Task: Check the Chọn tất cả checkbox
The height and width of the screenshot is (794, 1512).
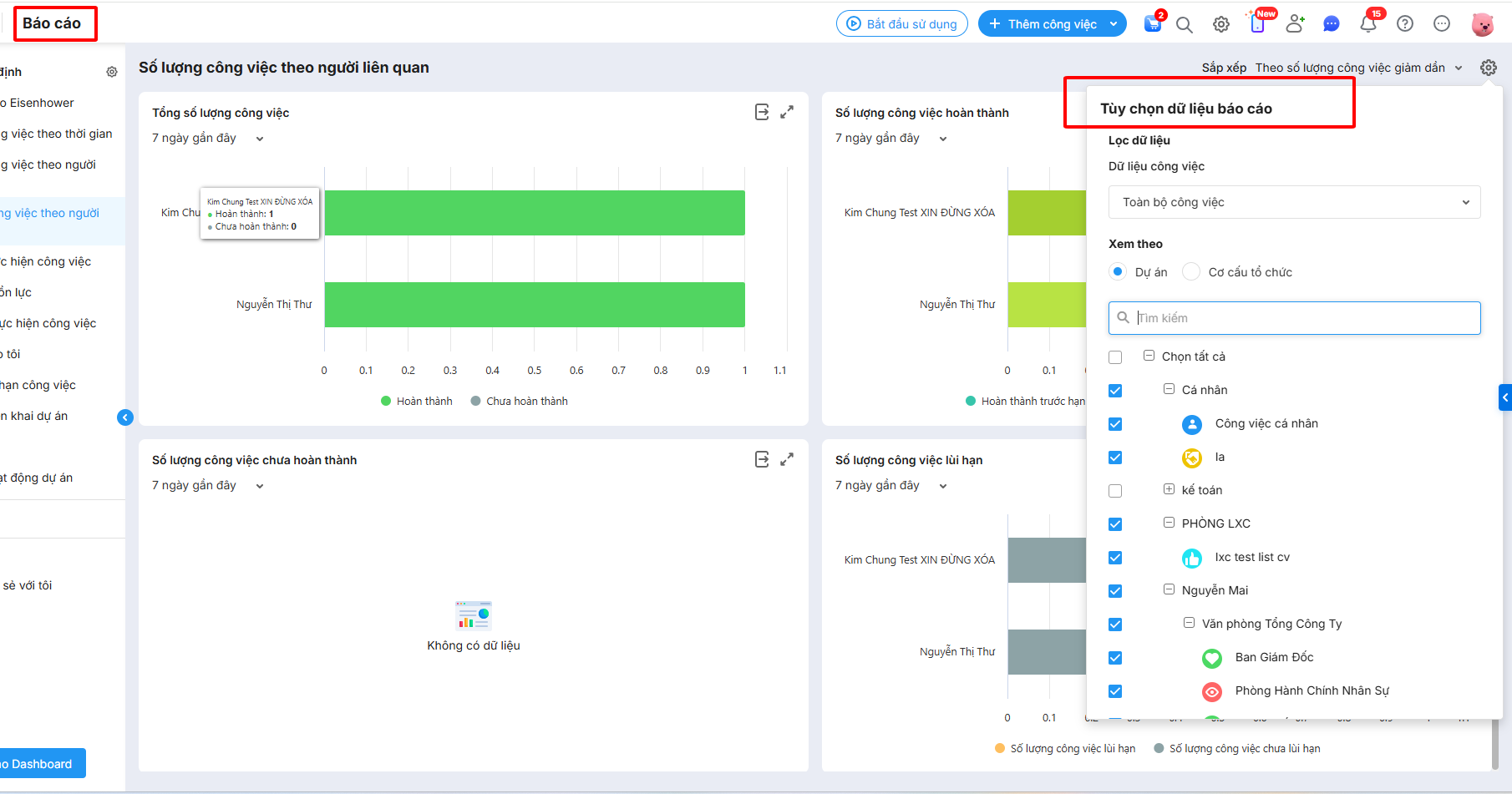Action: pos(1115,357)
